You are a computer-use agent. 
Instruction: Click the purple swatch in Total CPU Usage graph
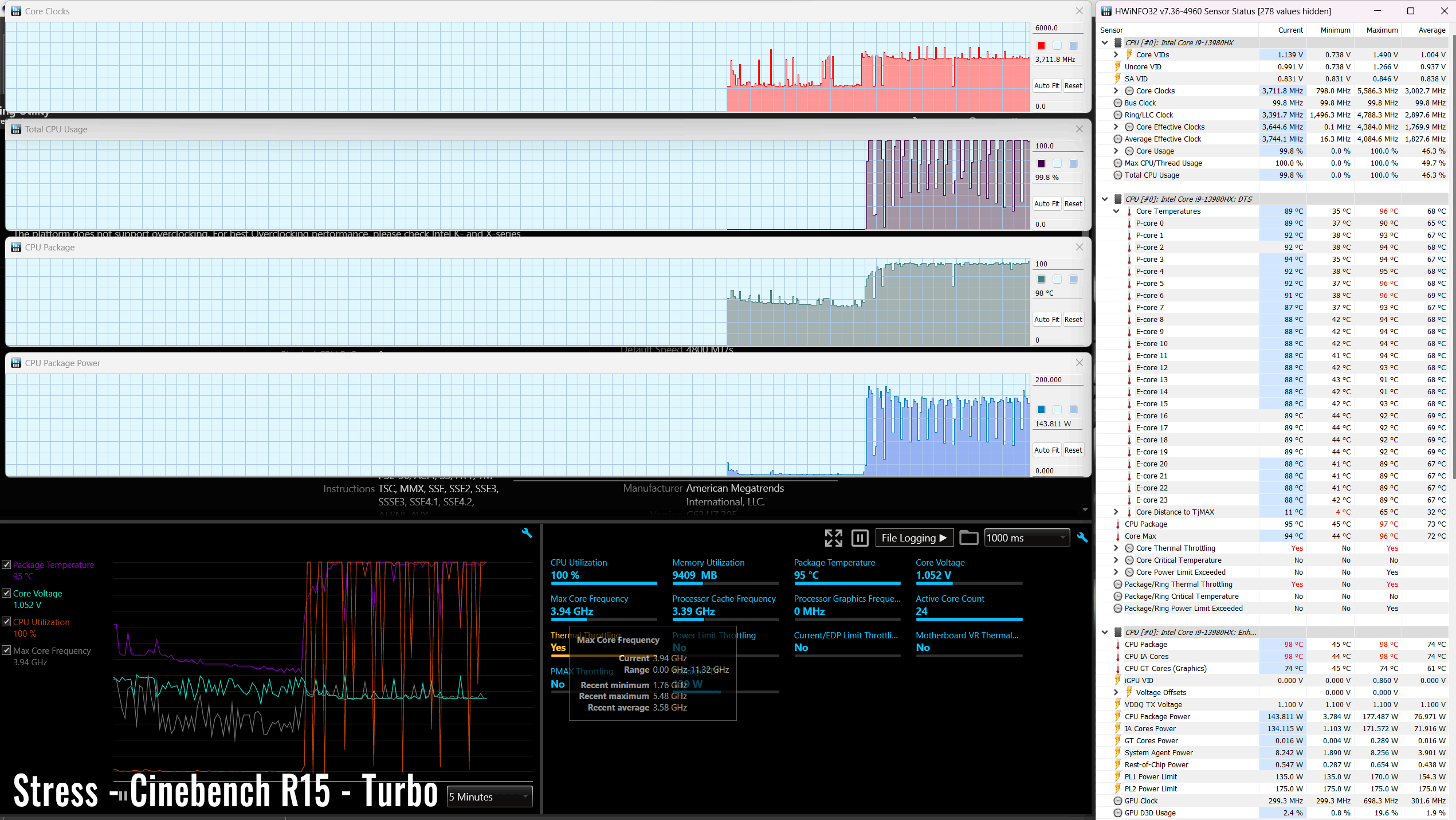click(x=1041, y=163)
